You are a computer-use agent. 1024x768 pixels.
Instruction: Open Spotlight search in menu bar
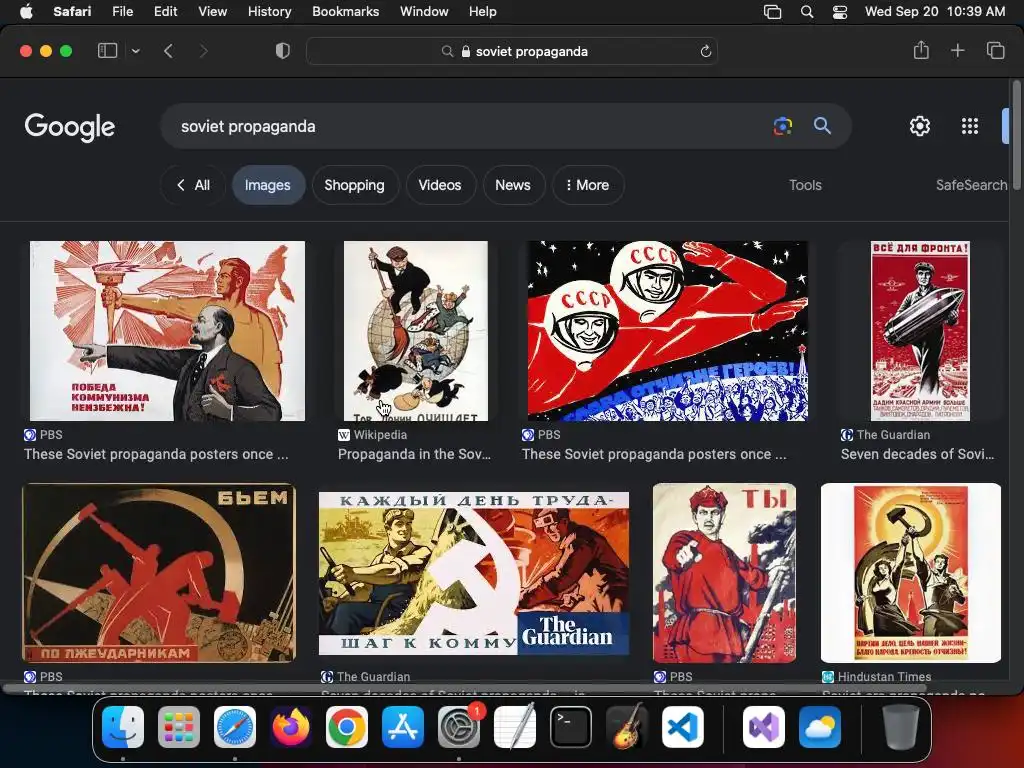(807, 11)
